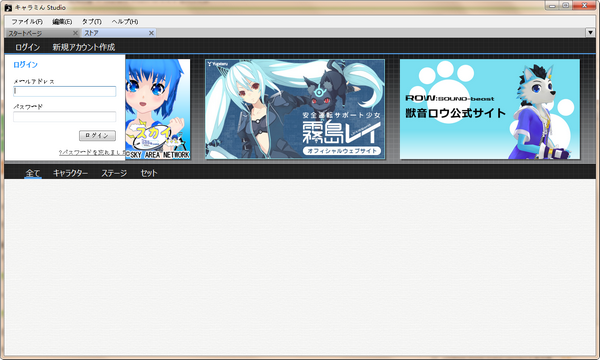The width and height of the screenshot is (600, 360).
Task: Open the forgot password link
Action: pyautogui.click(x=92, y=152)
